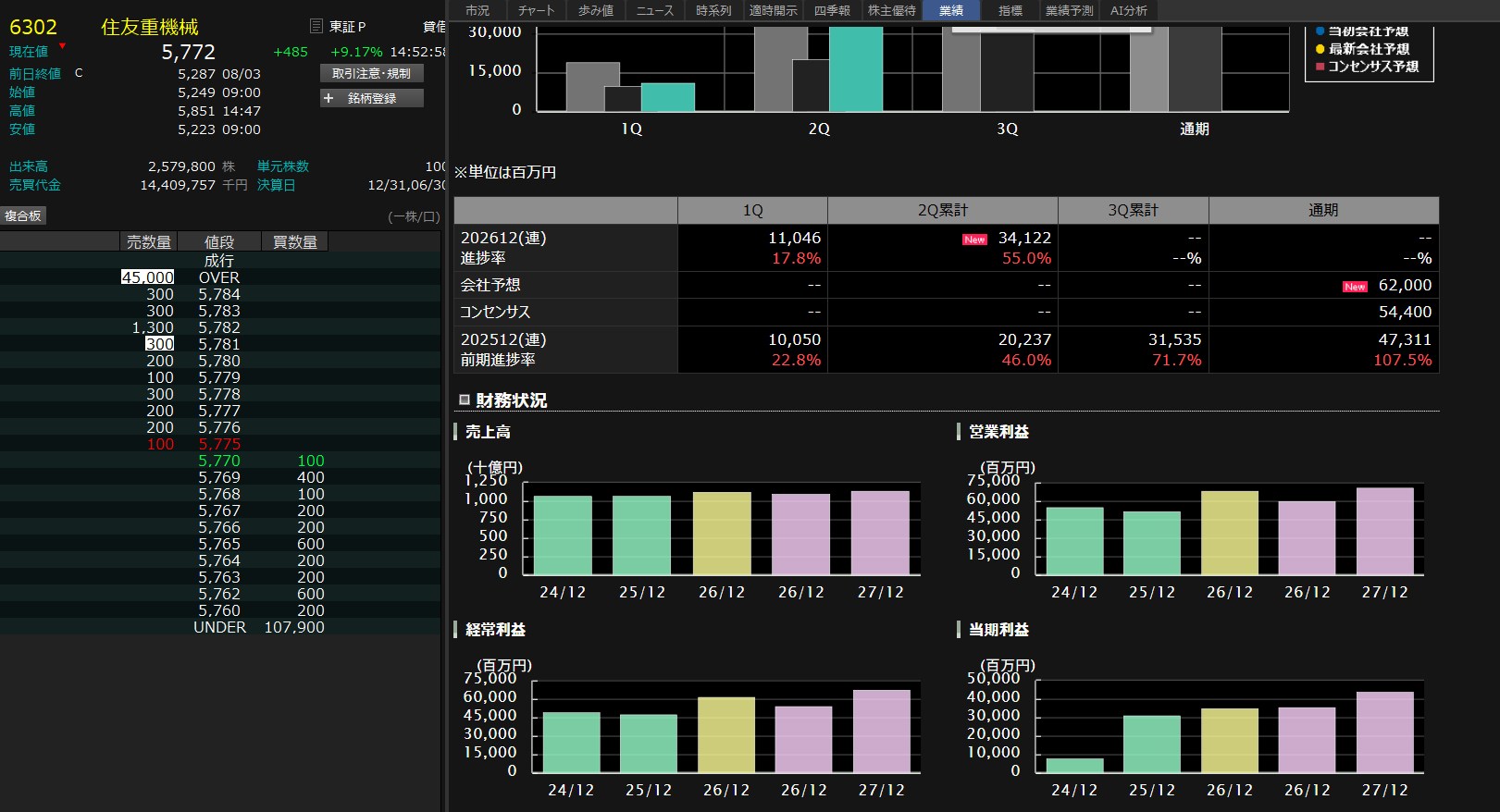
Task: Select the 202512(連) row label
Action: (503, 339)
